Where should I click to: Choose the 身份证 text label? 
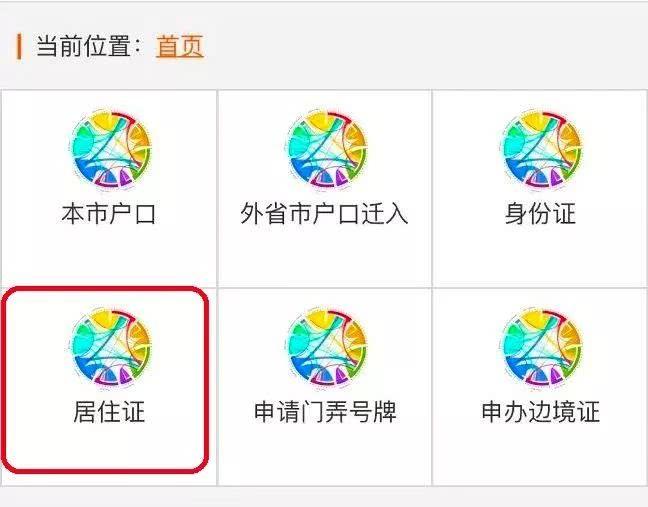(541, 214)
